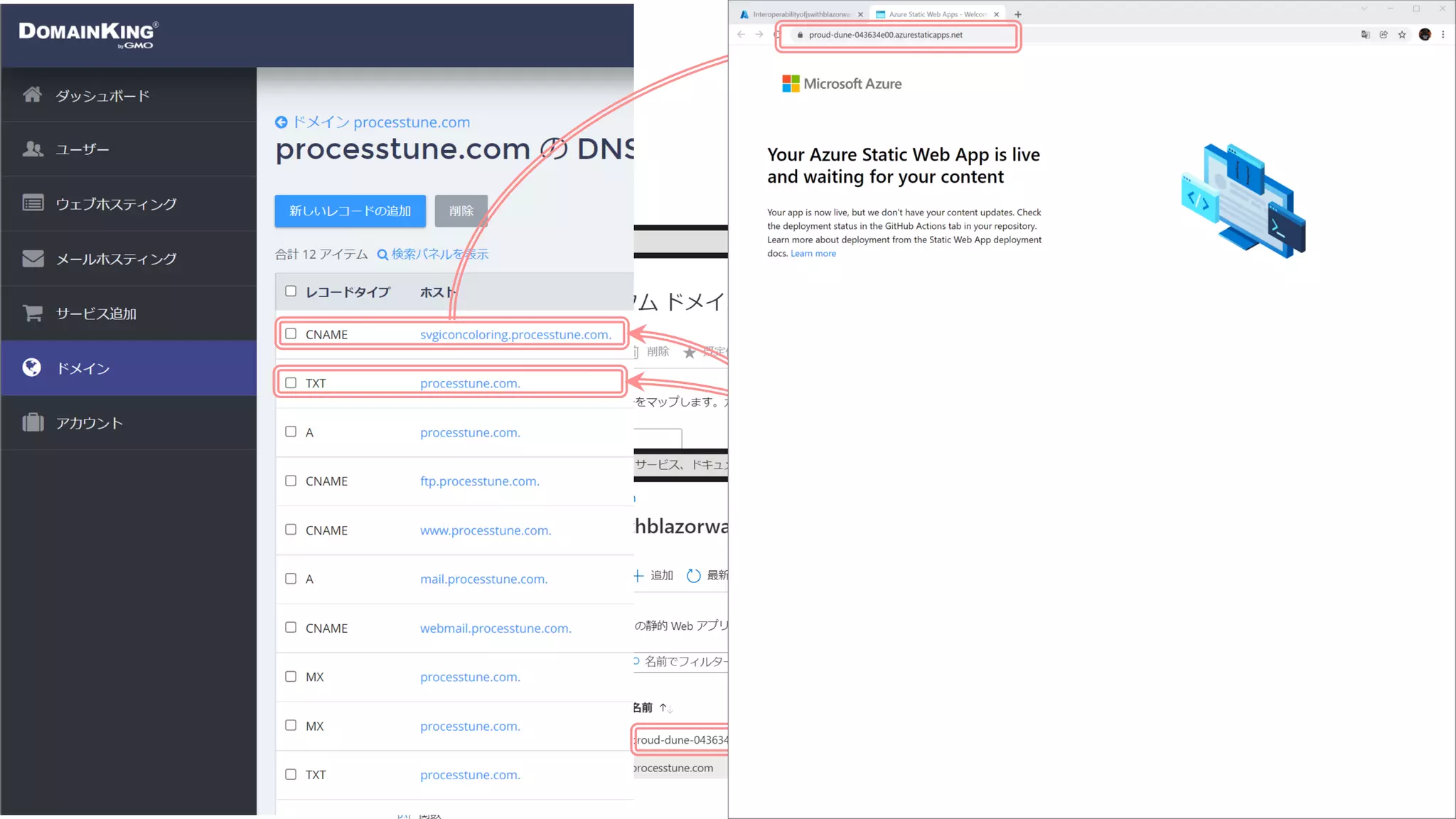The width and height of the screenshot is (1456, 819).
Task: Open the webmail.processtune.com host link
Action: (x=495, y=628)
